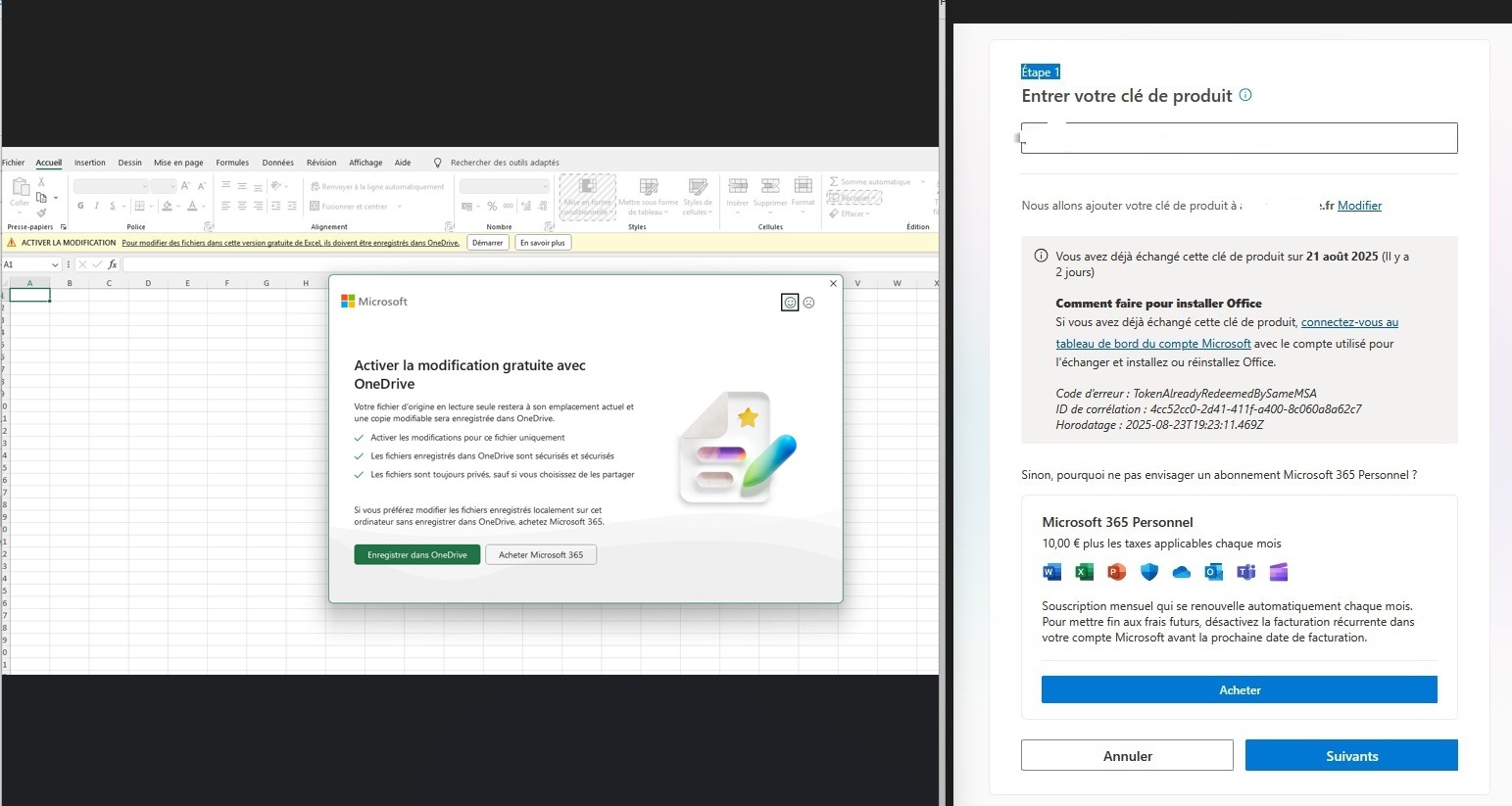Click the decrease decimal icon
The height and width of the screenshot is (806, 1512).
(542, 206)
